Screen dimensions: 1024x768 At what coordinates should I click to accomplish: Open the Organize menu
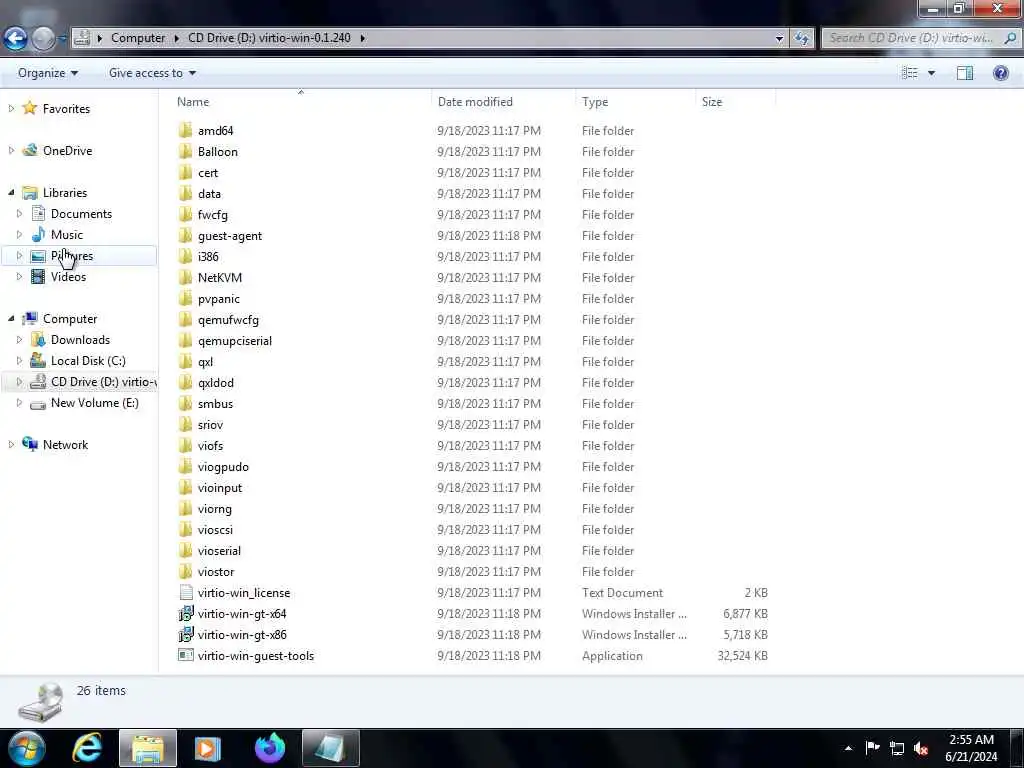[x=48, y=73]
